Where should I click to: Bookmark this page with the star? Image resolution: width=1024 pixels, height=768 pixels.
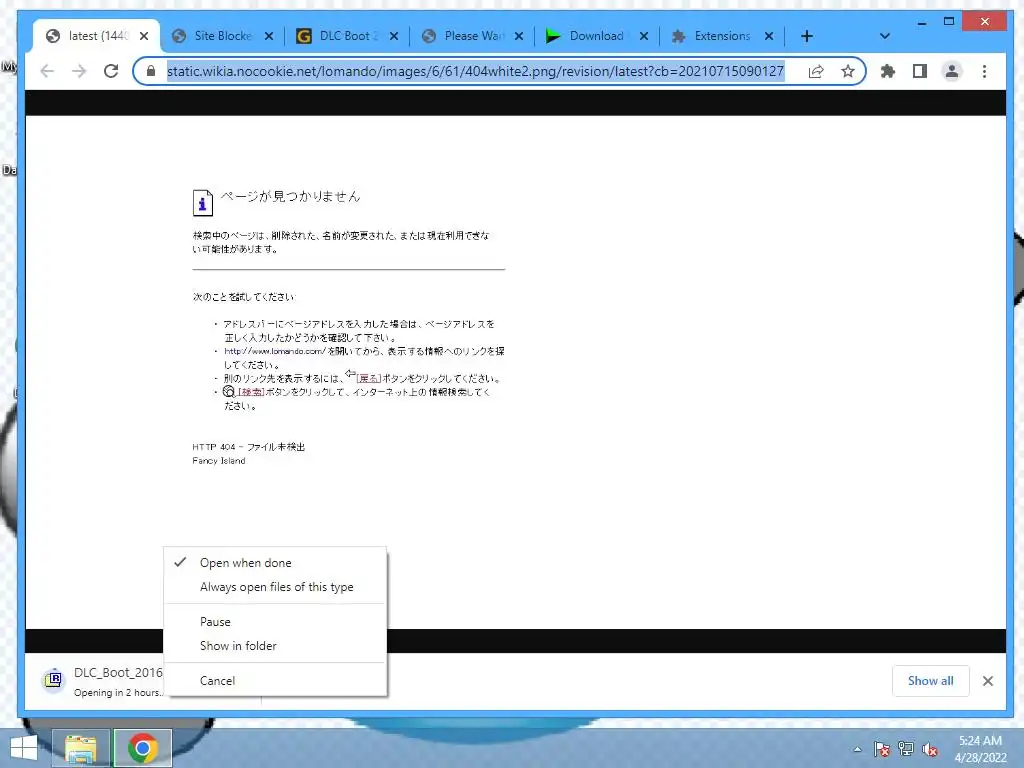coord(848,71)
